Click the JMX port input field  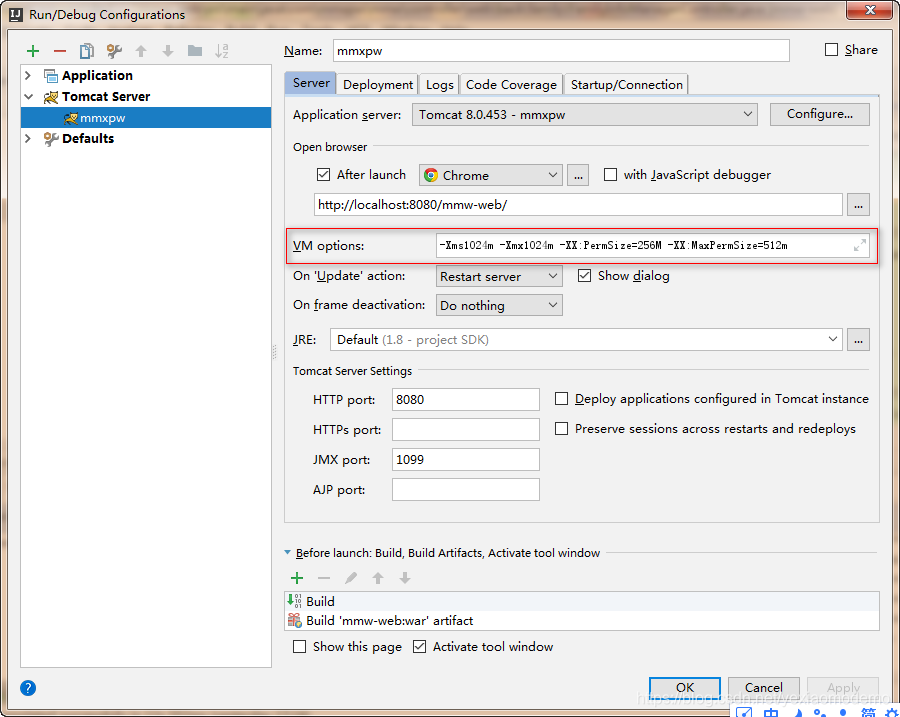click(x=465, y=459)
